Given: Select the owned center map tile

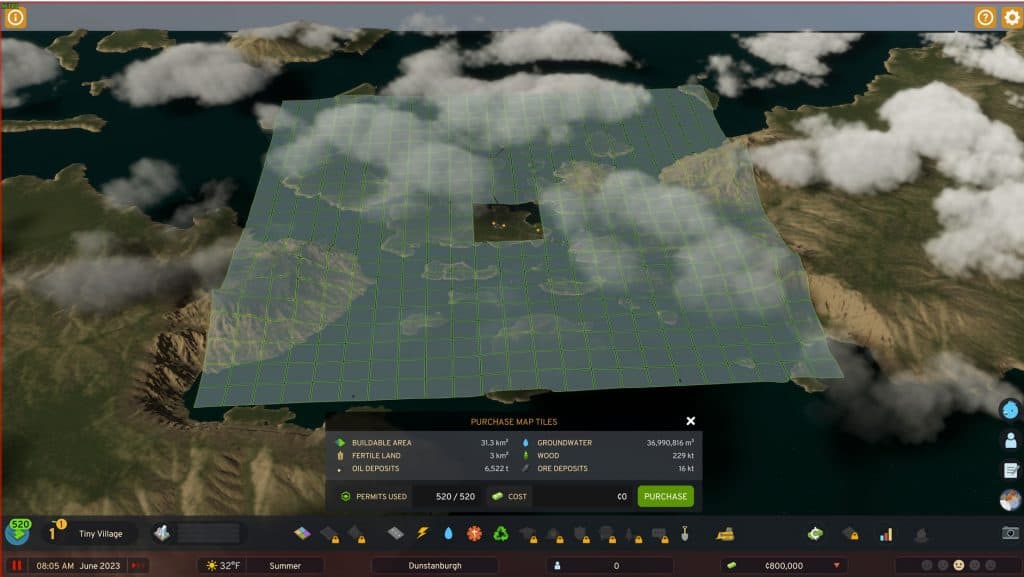Looking at the screenshot, I should coord(508,223).
